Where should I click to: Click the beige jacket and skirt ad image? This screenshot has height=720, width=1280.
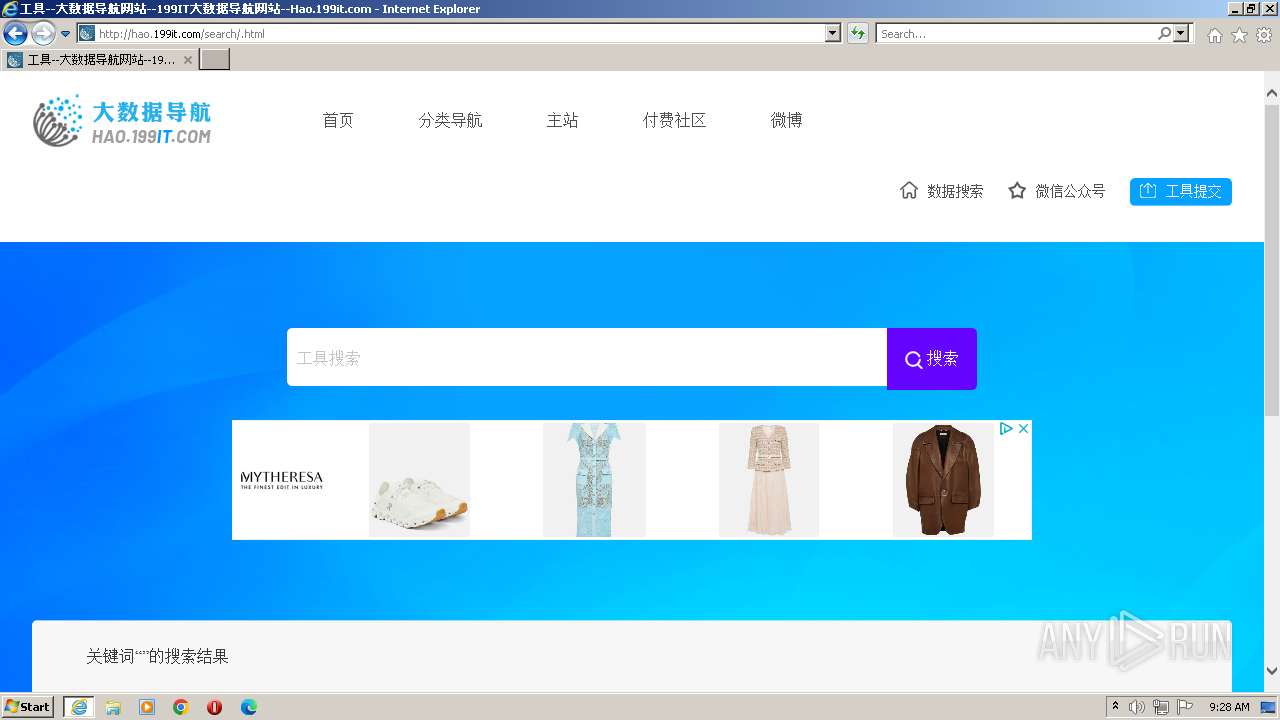tap(768, 480)
